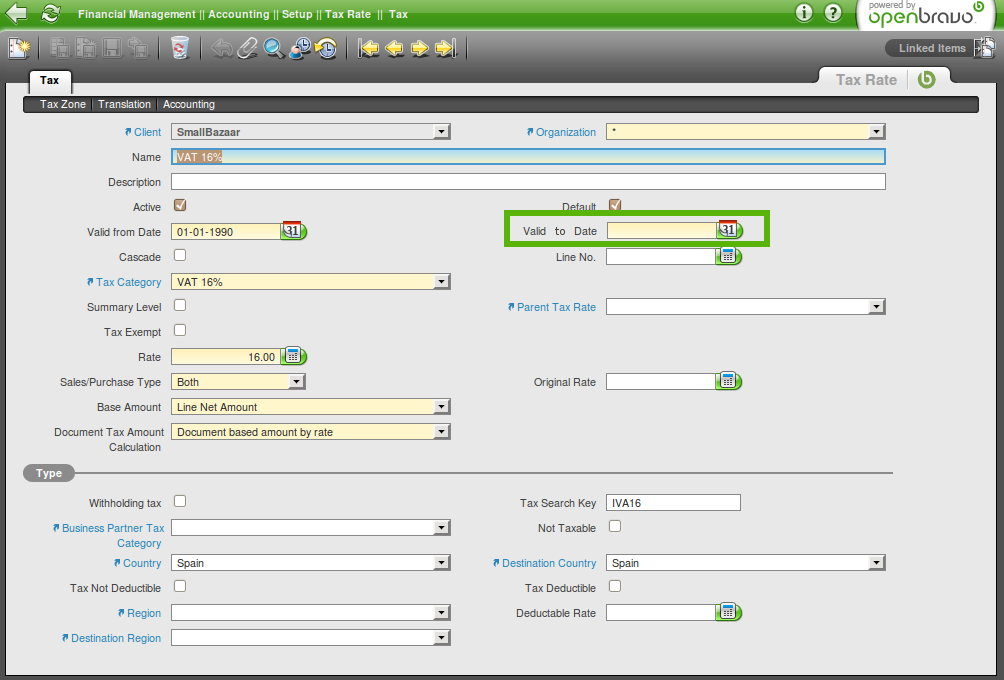Expand the Tax Category dropdown
The width and height of the screenshot is (1004, 680).
tap(441, 282)
